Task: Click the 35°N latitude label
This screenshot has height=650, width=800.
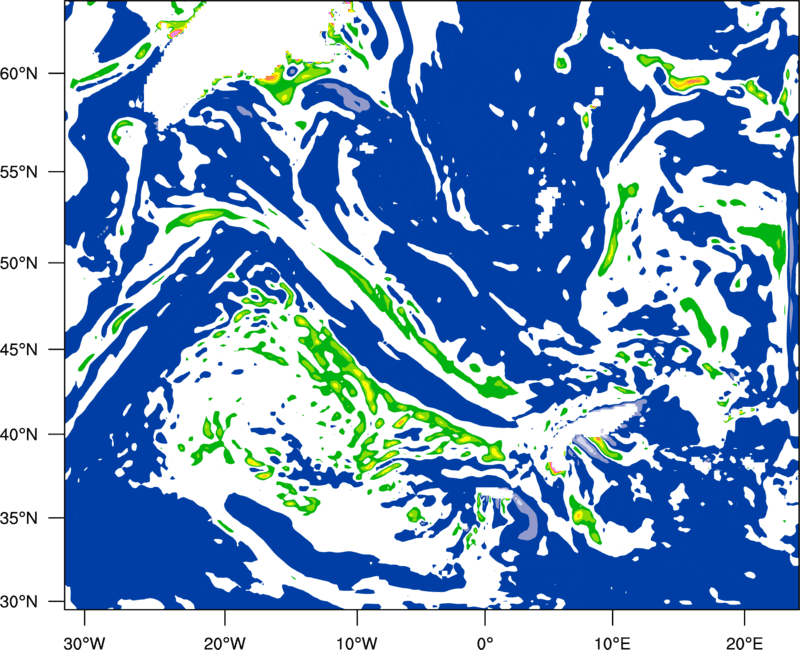Action: (x=20, y=518)
